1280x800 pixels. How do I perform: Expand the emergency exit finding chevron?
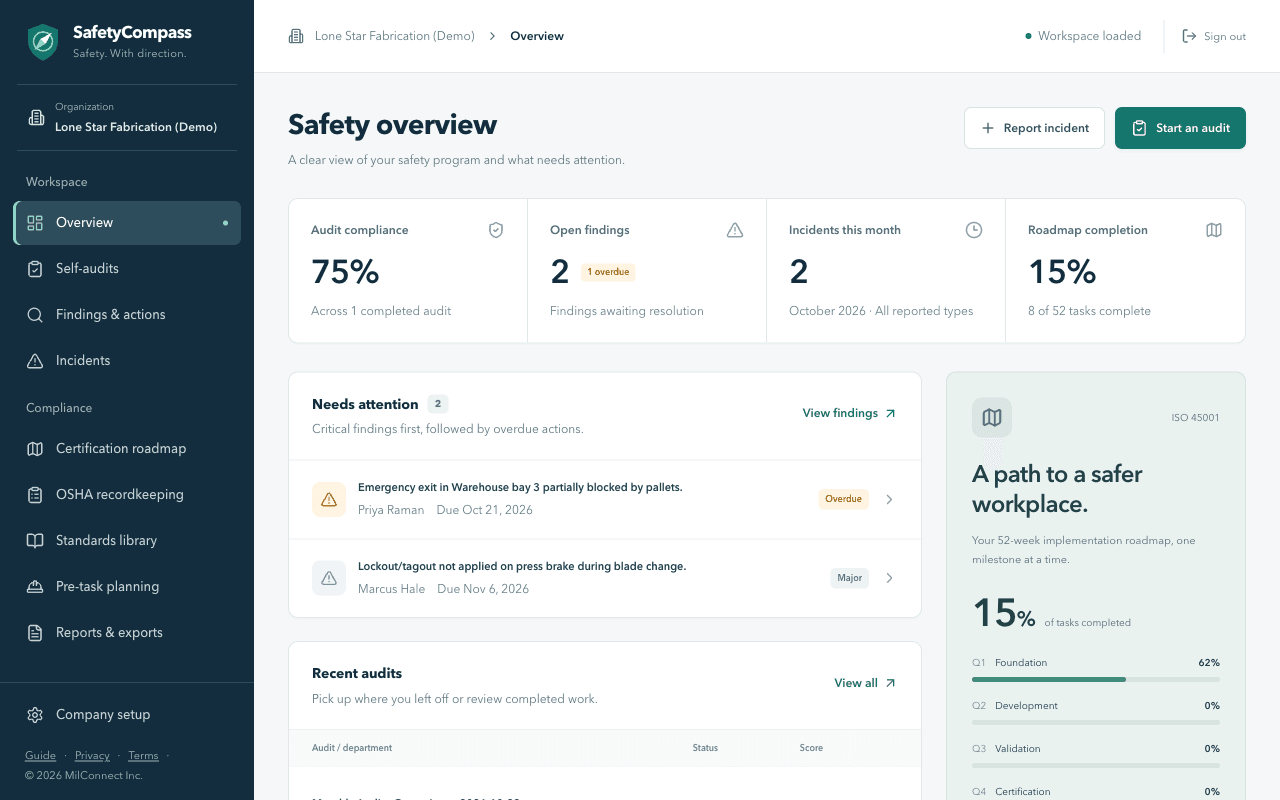pyautogui.click(x=890, y=499)
